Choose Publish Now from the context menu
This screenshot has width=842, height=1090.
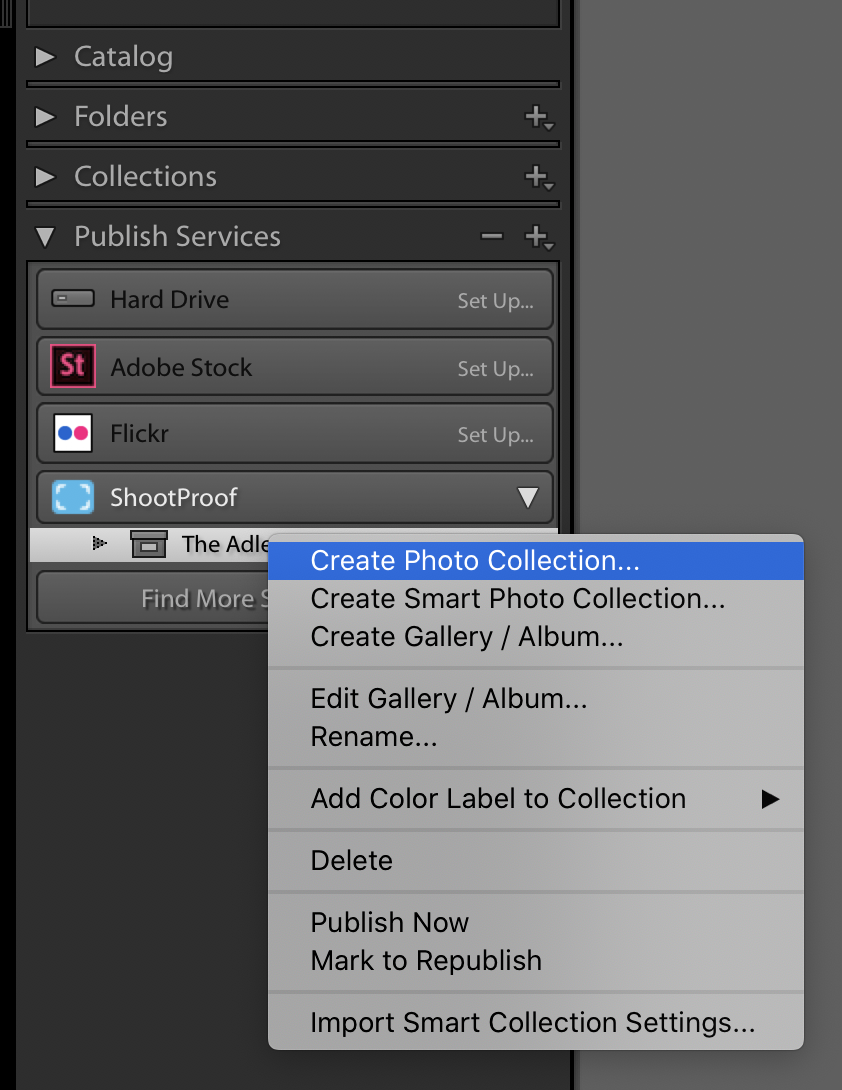point(389,922)
